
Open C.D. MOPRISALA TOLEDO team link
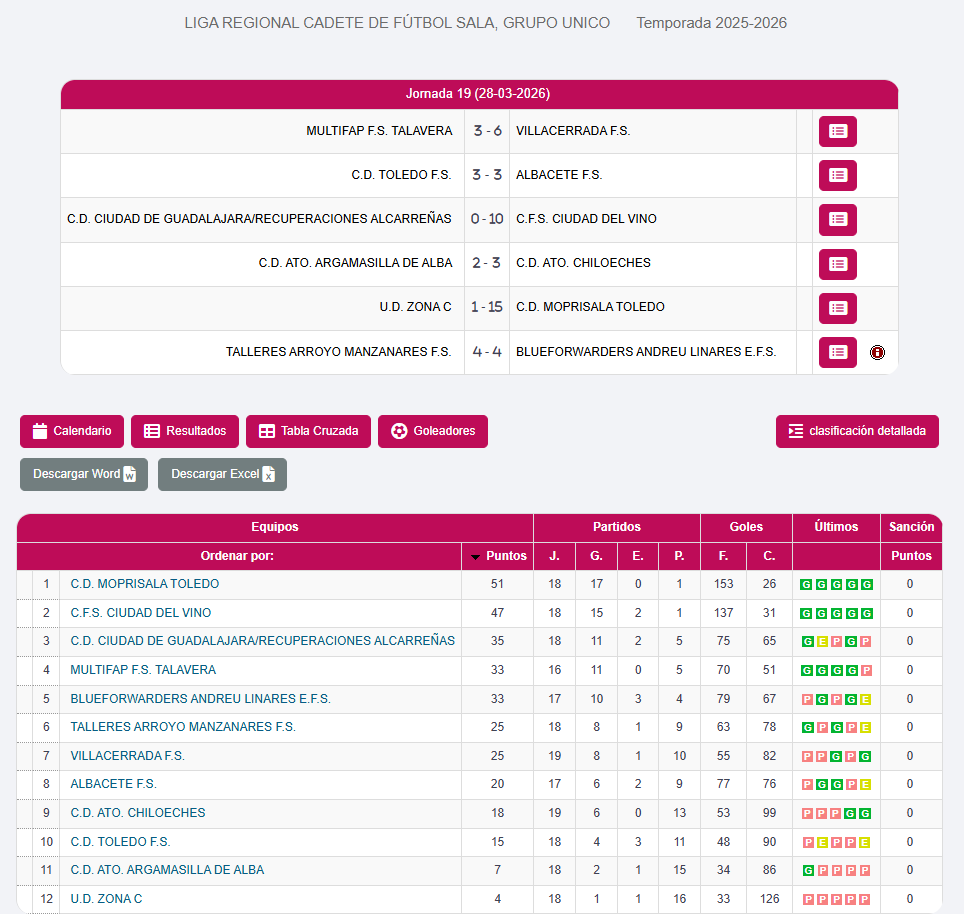[144, 584]
